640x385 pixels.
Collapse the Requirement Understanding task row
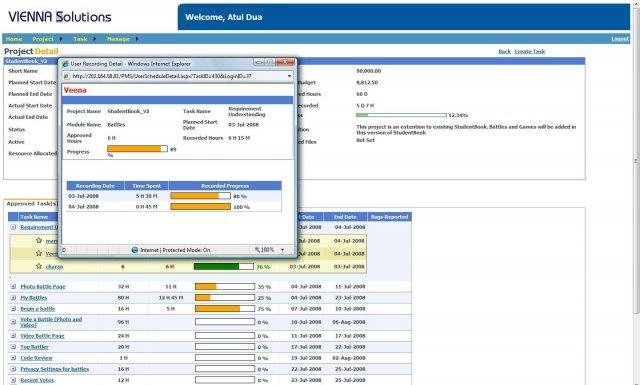tap(13, 227)
